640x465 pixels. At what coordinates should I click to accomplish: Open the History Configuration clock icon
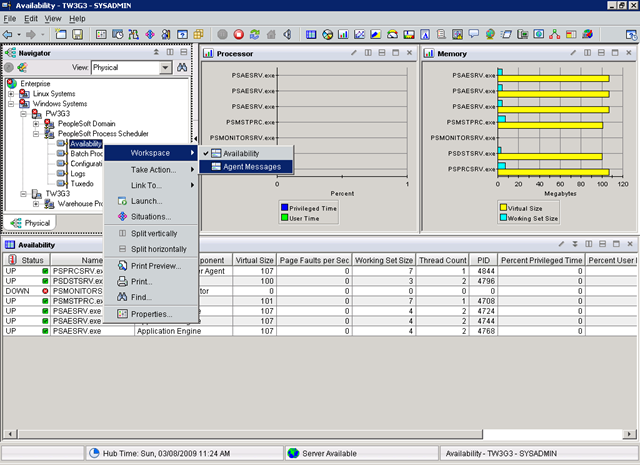pos(117,34)
